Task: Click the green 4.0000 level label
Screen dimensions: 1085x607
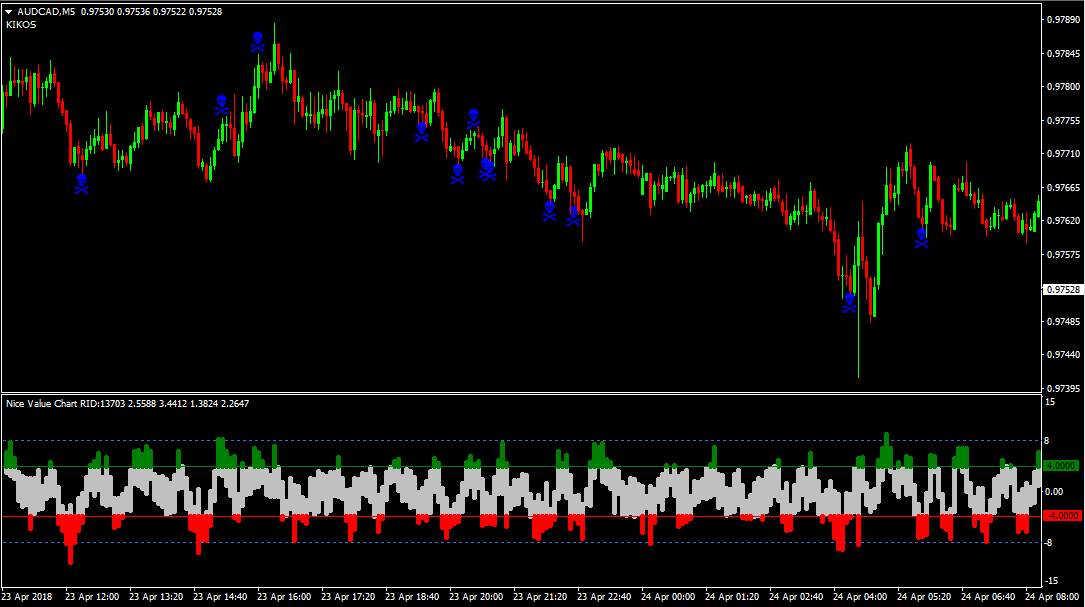Action: point(1060,466)
